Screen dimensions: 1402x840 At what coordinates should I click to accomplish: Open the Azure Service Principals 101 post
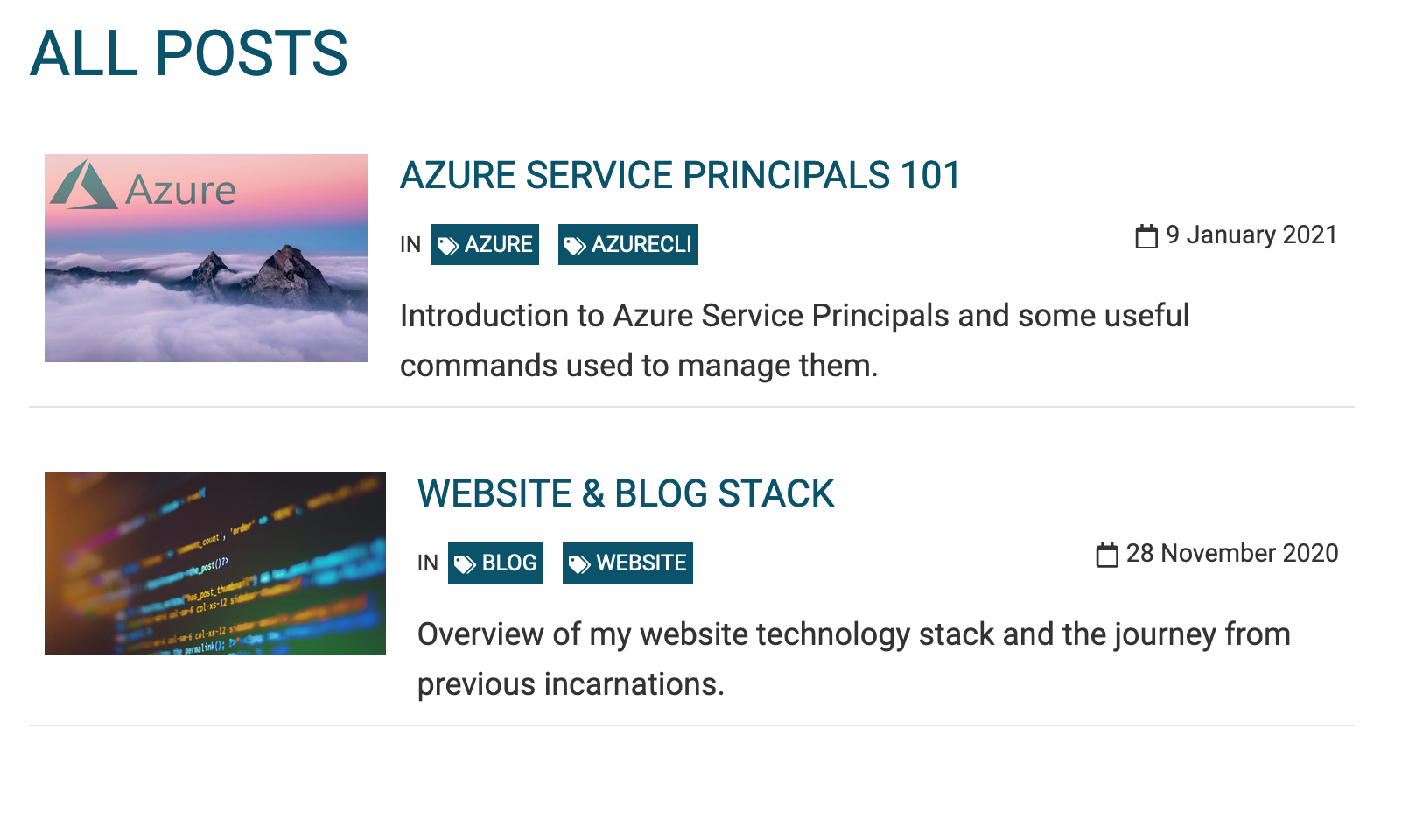click(680, 175)
